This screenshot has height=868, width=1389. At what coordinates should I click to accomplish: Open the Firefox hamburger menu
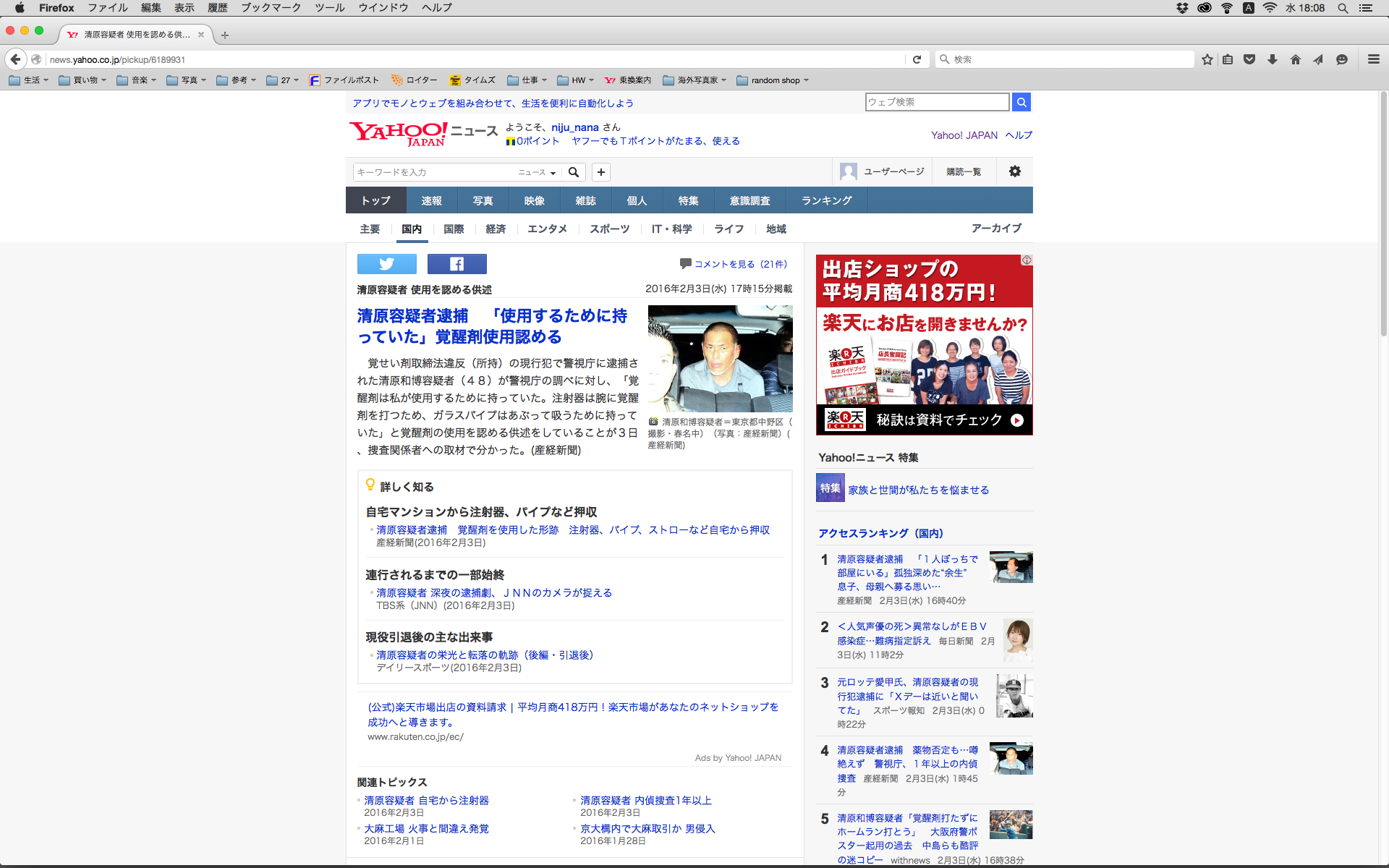pos(1373,59)
